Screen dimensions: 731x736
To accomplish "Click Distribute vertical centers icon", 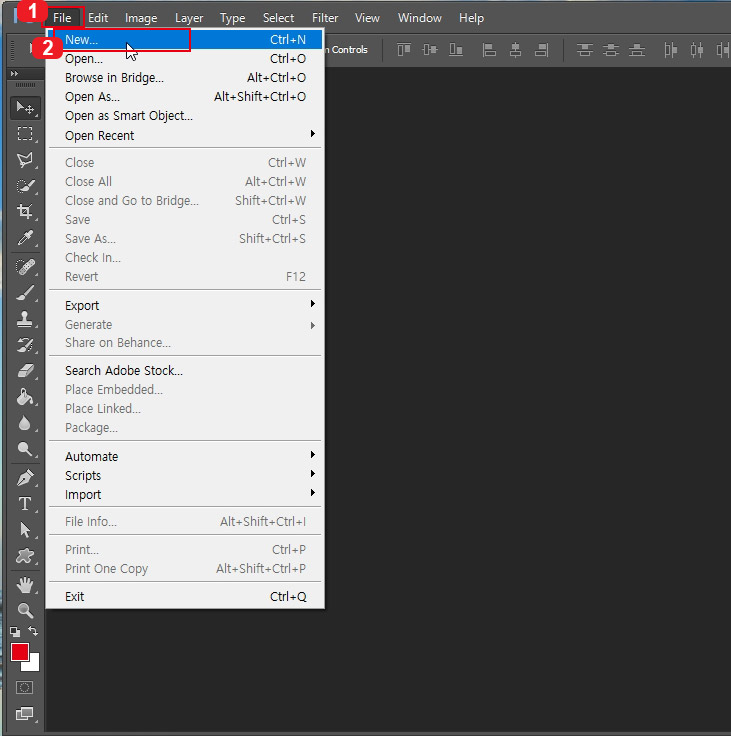I will [610, 49].
